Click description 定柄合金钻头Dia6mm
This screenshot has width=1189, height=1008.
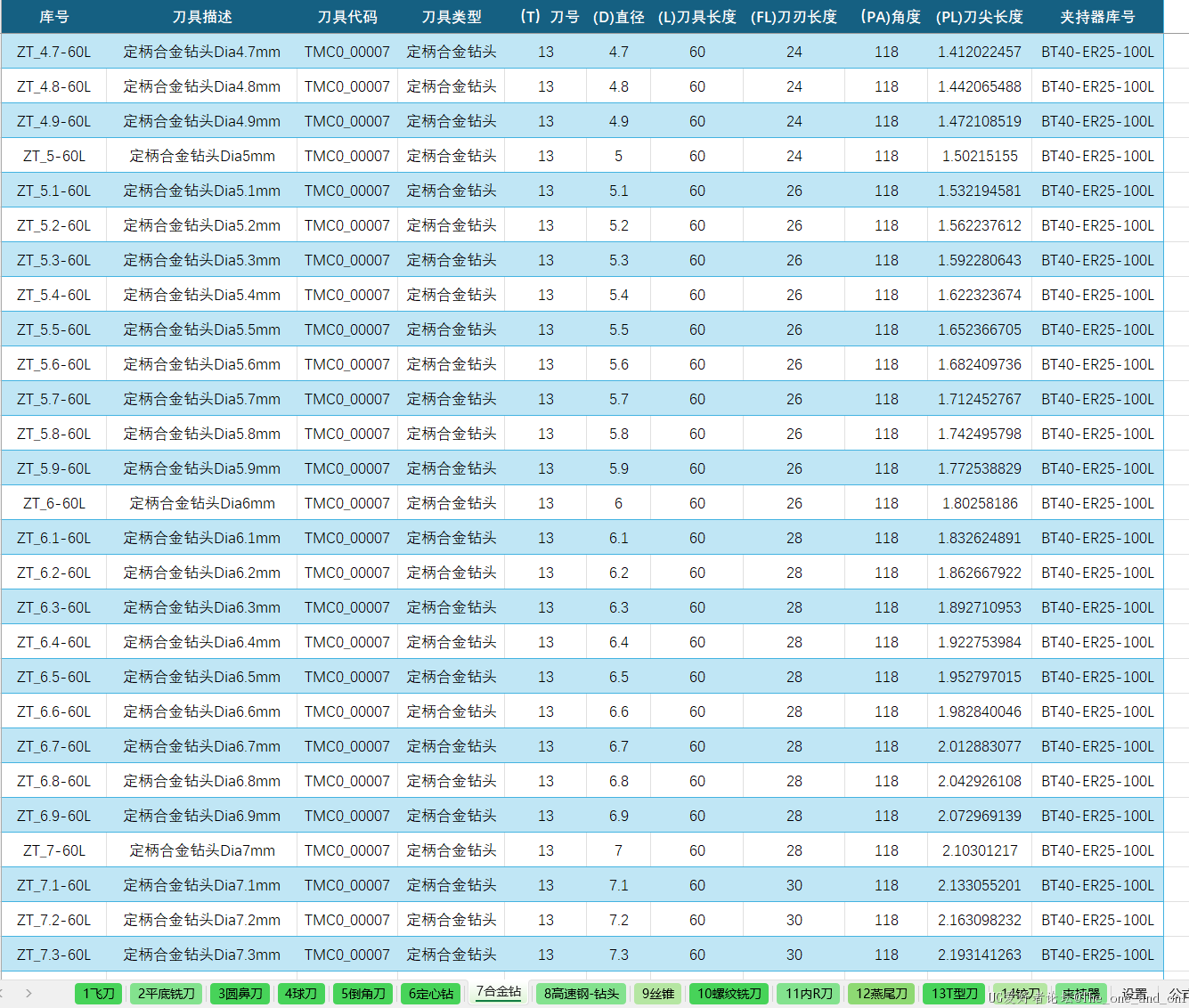click(202, 503)
